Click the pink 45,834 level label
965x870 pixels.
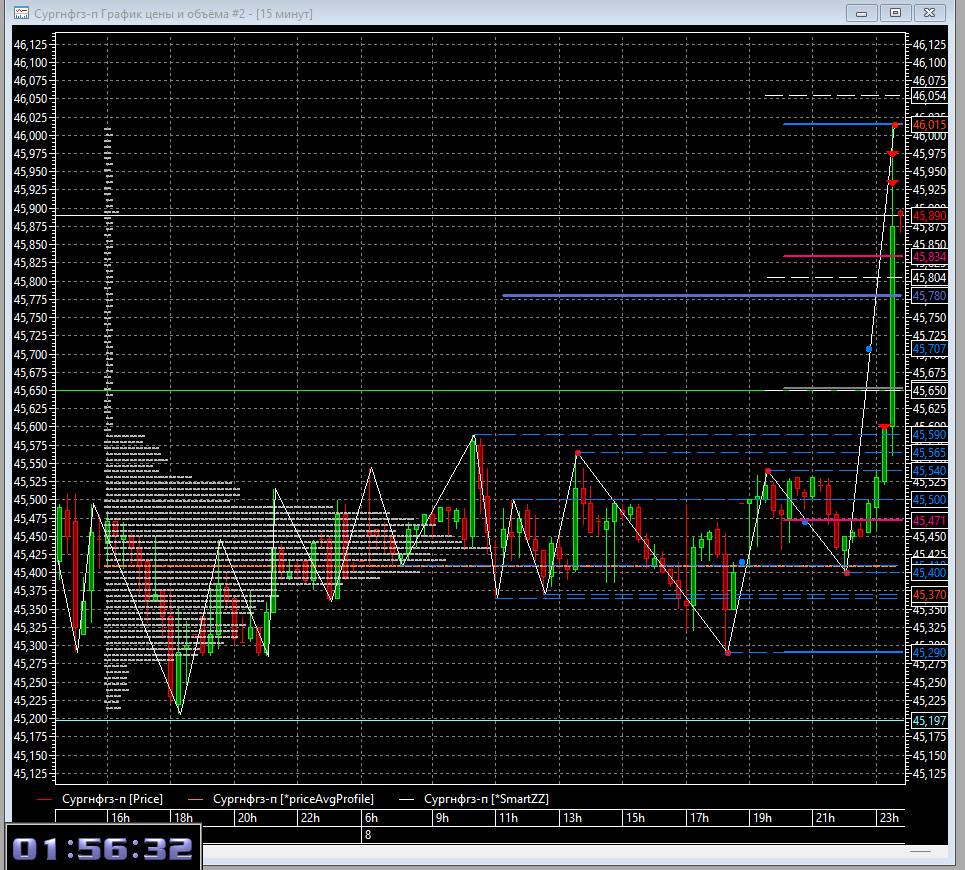click(x=929, y=257)
